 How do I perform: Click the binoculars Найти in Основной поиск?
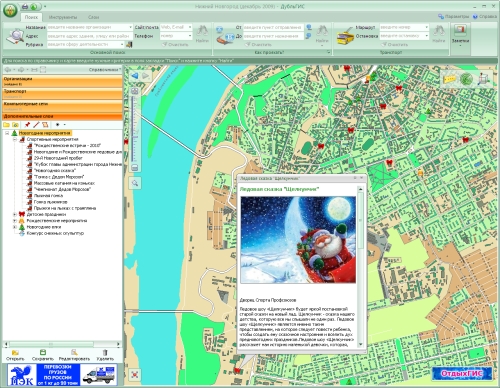point(202,33)
